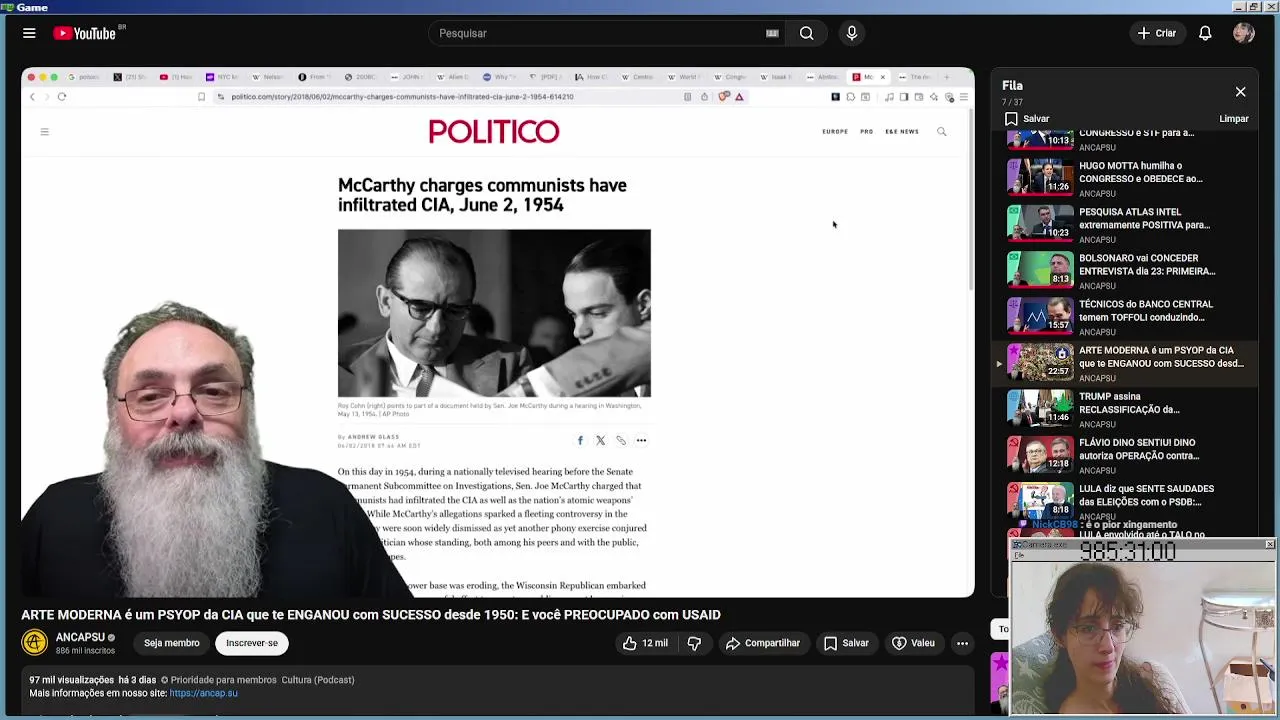Play TRUMP assina RECLASSIFICAÇÃO video
The height and width of the screenshot is (720, 1280).
1125,409
